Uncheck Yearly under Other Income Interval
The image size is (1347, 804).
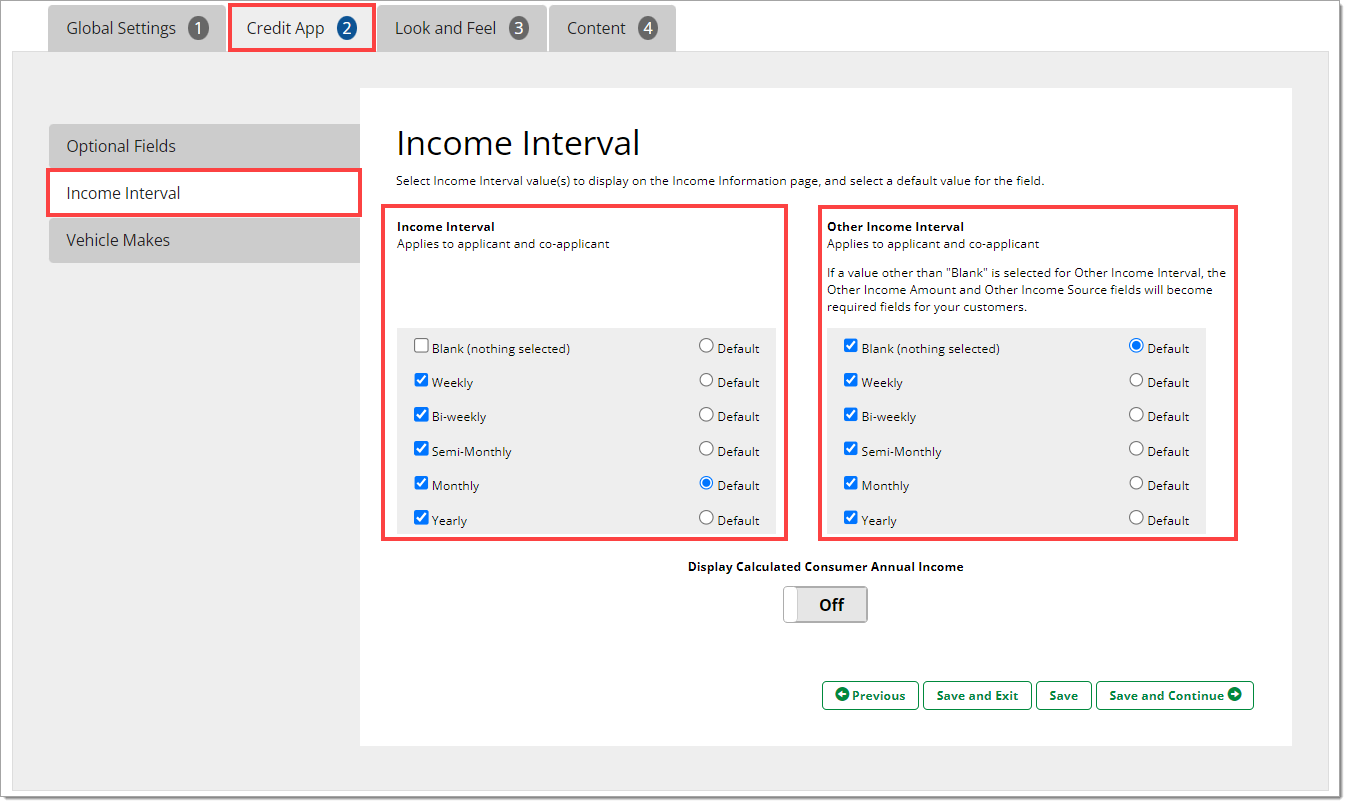coord(851,518)
